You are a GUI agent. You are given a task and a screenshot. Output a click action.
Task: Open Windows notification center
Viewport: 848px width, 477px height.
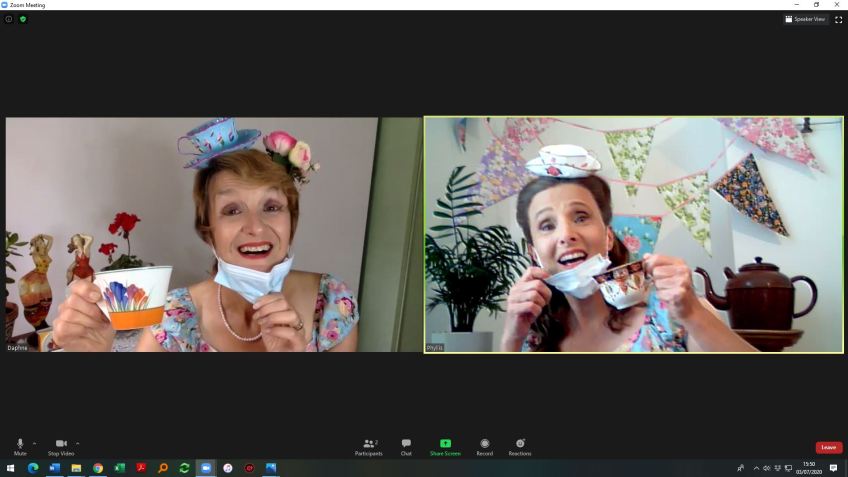pos(833,468)
